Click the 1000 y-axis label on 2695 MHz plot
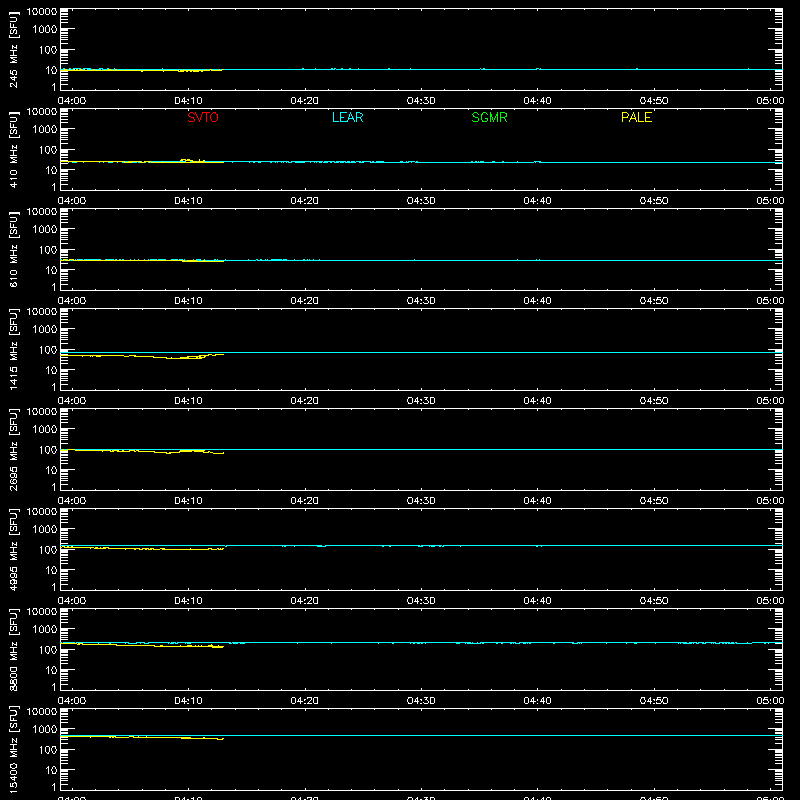This screenshot has width=800, height=800. click(x=45, y=430)
